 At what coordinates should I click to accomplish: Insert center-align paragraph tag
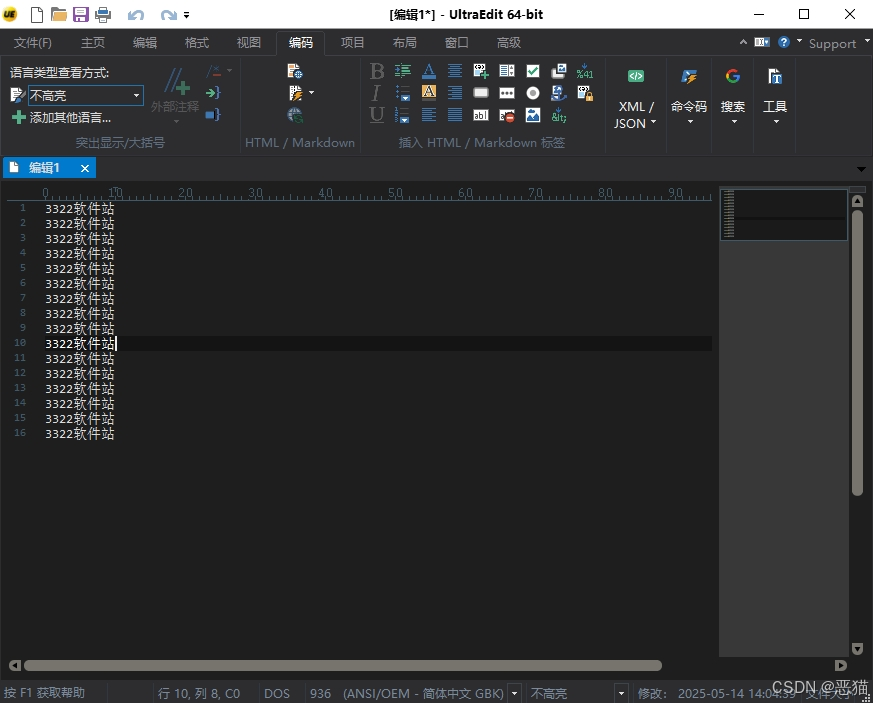tap(455, 71)
